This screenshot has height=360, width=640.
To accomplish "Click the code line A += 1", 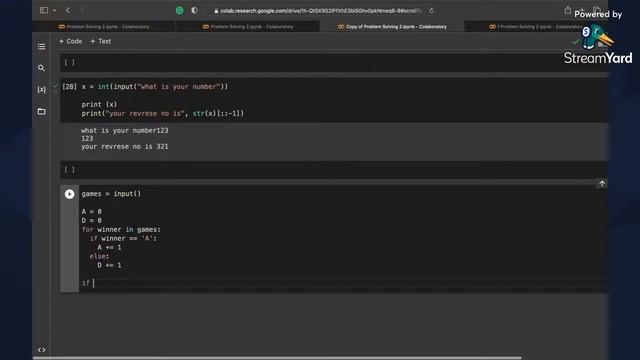I will tap(109, 247).
